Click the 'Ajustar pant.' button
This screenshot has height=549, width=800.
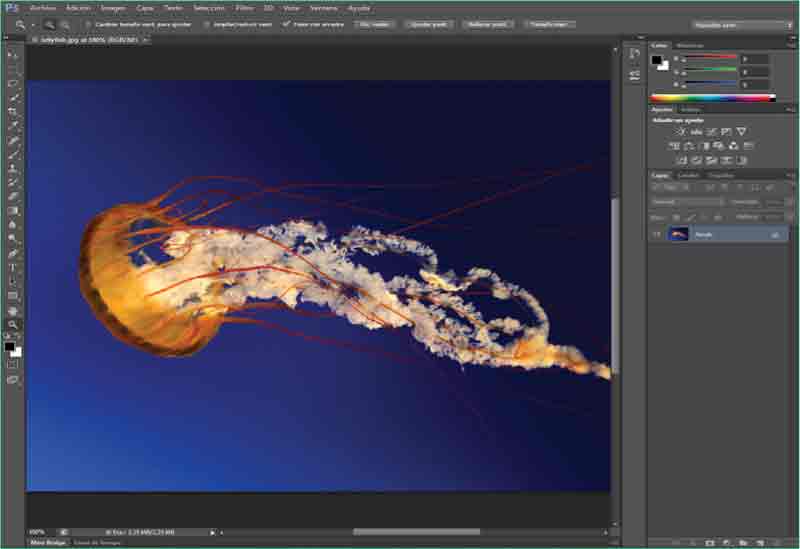point(427,23)
